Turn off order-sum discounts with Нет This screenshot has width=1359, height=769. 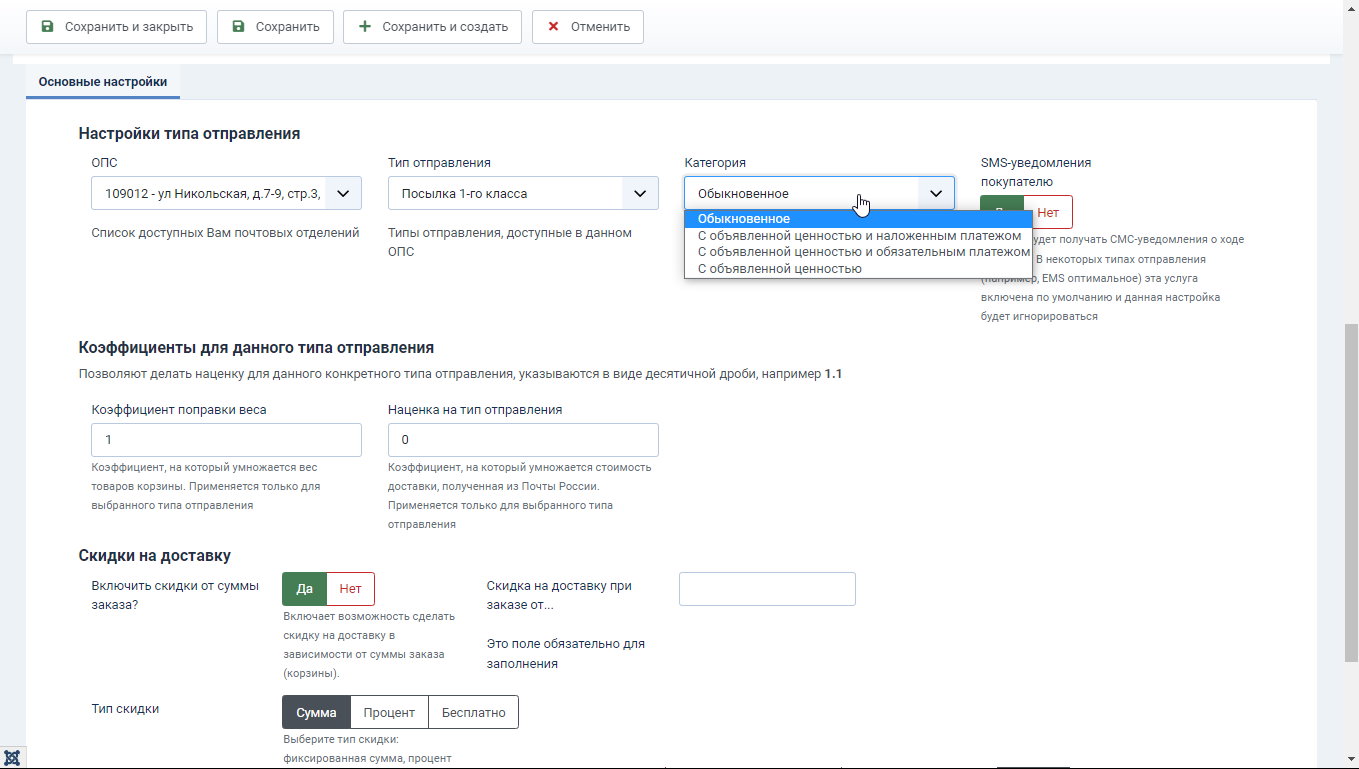tap(350, 589)
